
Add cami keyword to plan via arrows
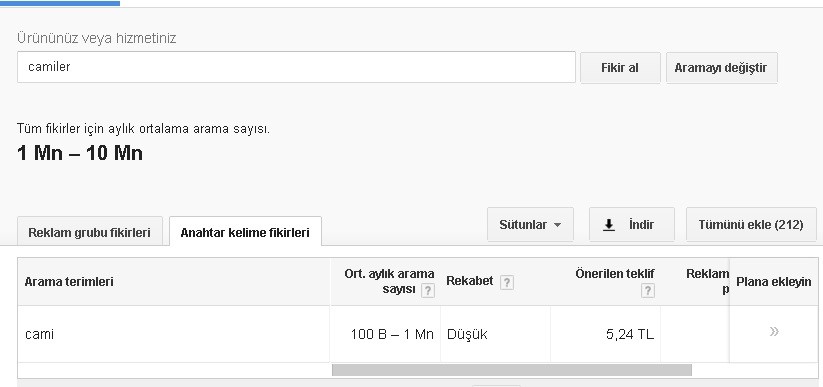tap(774, 331)
